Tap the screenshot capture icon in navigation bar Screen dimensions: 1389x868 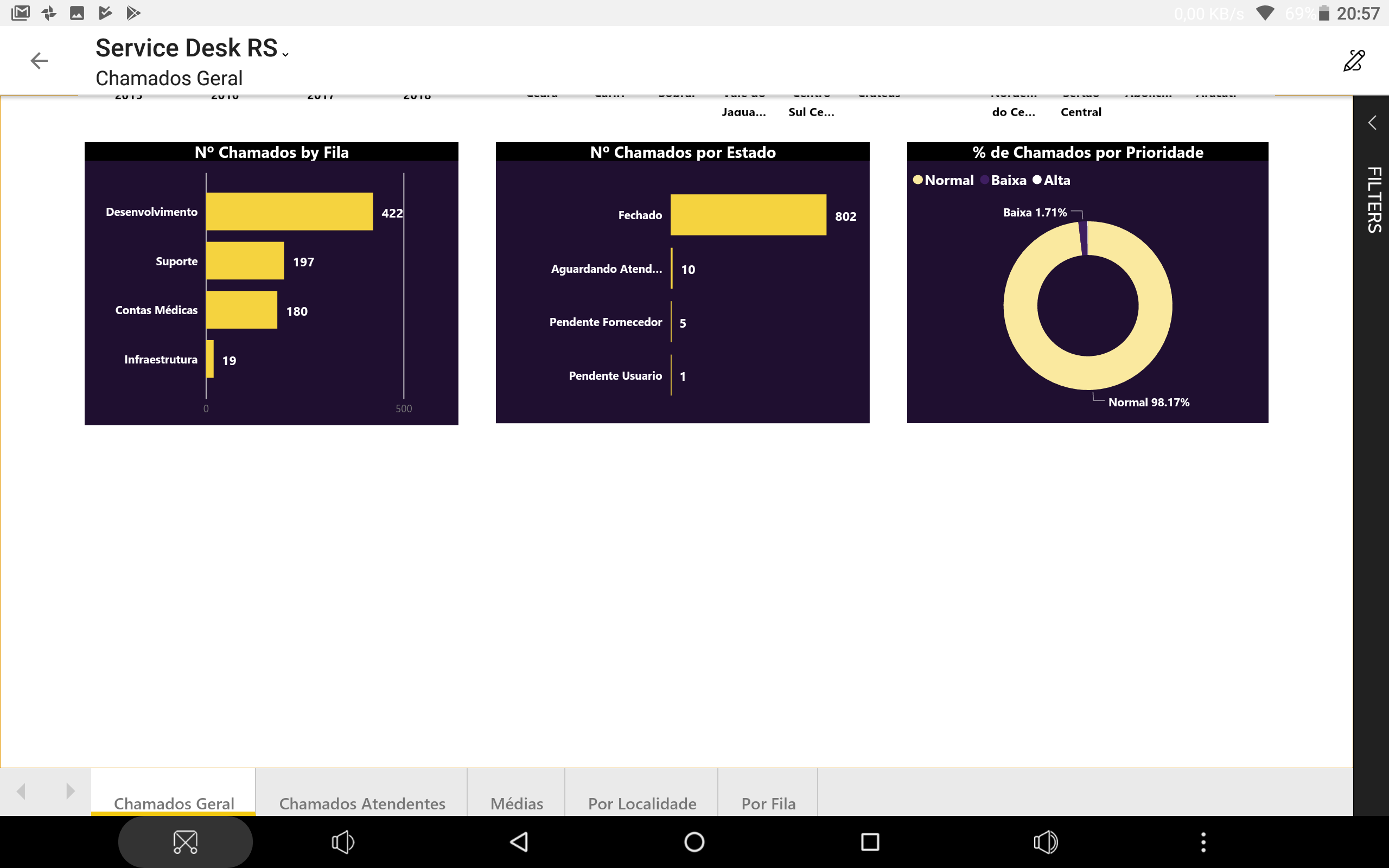tap(186, 842)
